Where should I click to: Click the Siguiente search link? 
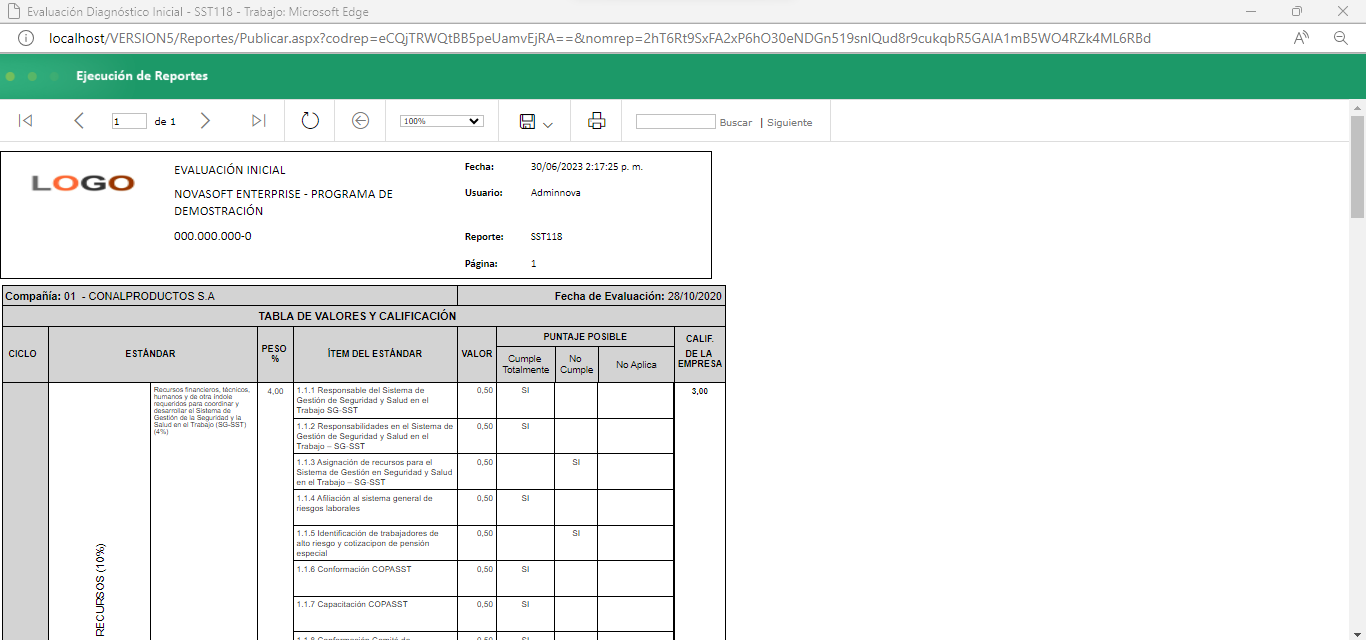coord(789,123)
